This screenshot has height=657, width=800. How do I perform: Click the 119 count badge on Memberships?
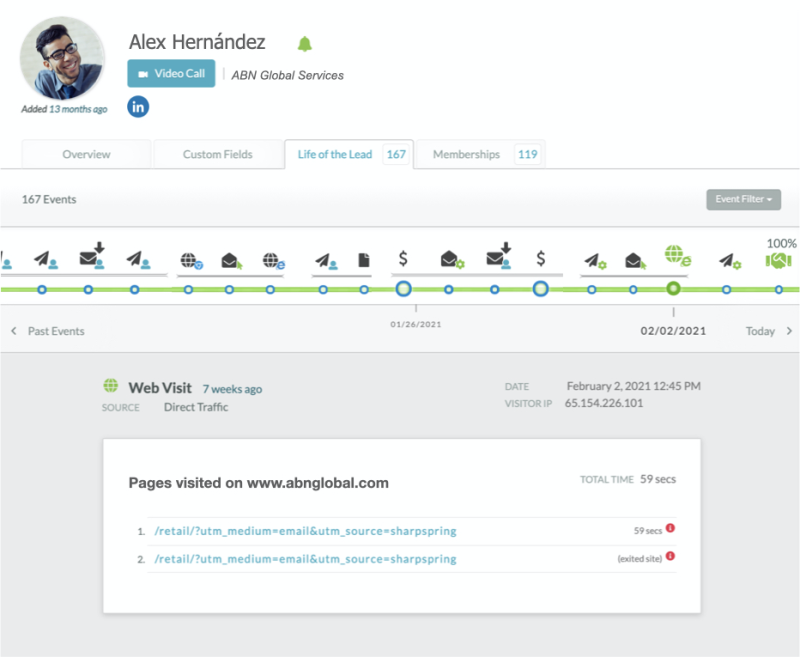(528, 154)
